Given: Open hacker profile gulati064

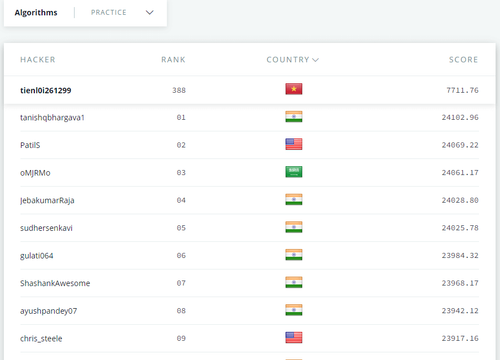Looking at the screenshot, I should click(37, 256).
